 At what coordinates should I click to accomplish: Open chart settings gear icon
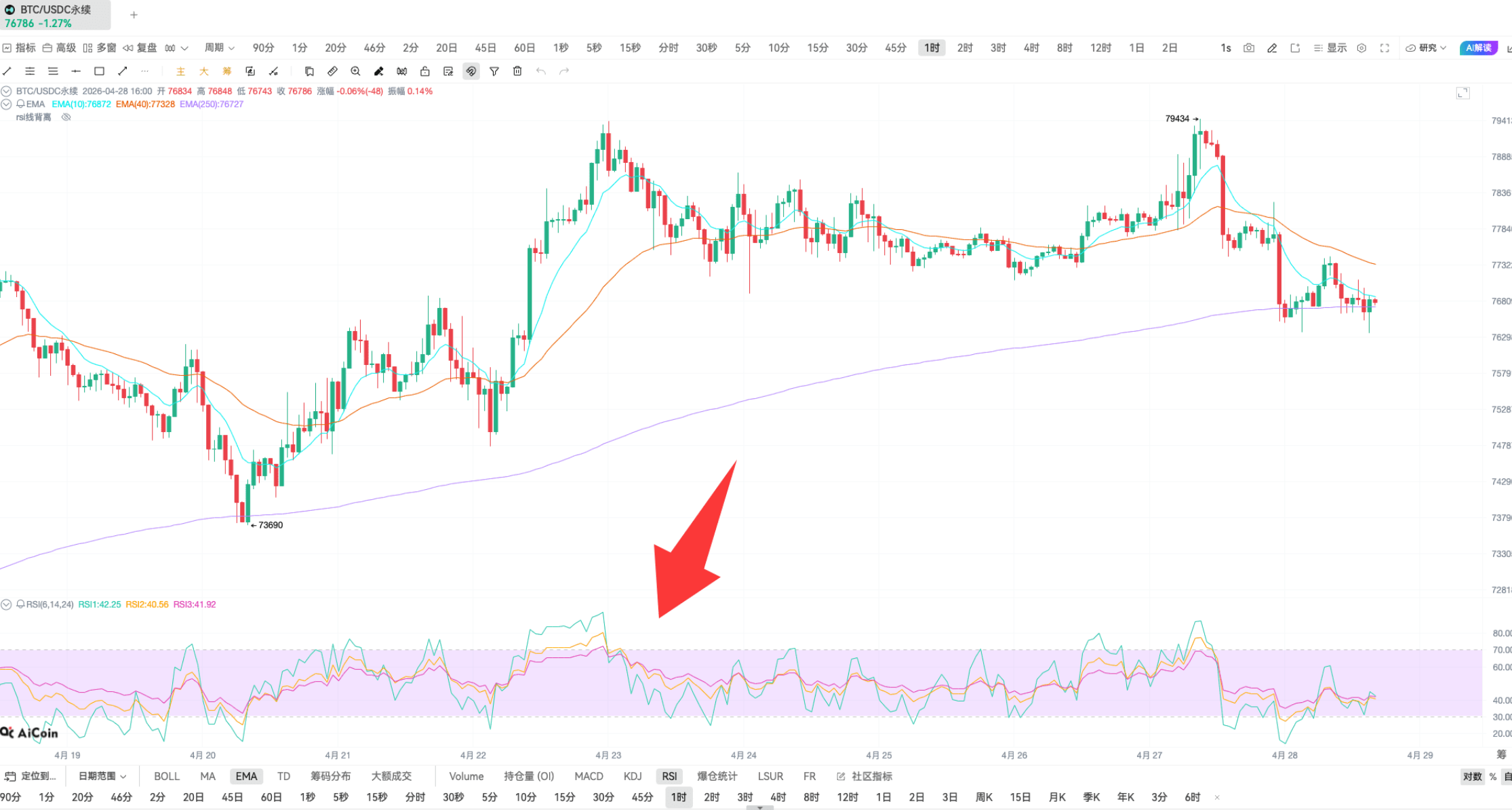click(1361, 47)
